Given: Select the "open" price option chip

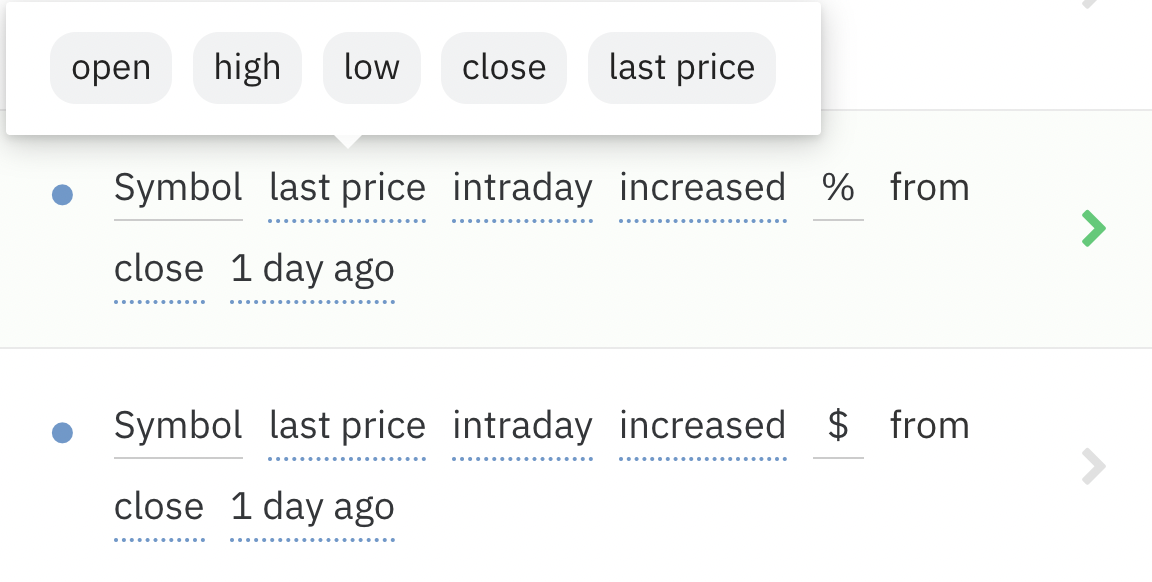Looking at the screenshot, I should [x=111, y=68].
